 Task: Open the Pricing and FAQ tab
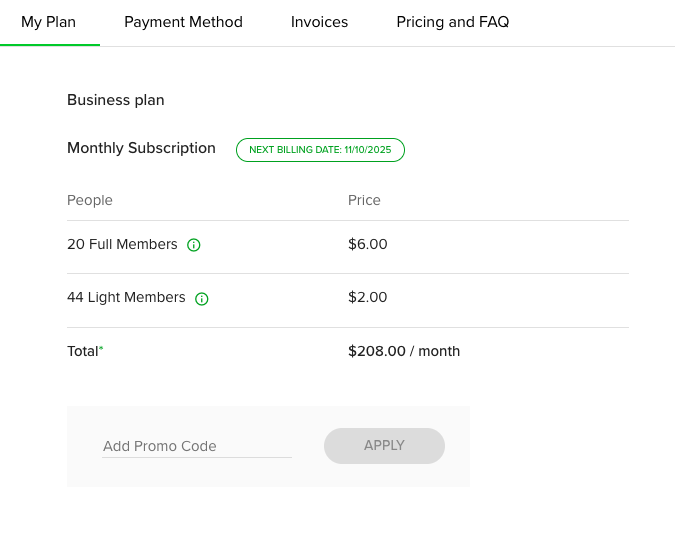(x=452, y=22)
